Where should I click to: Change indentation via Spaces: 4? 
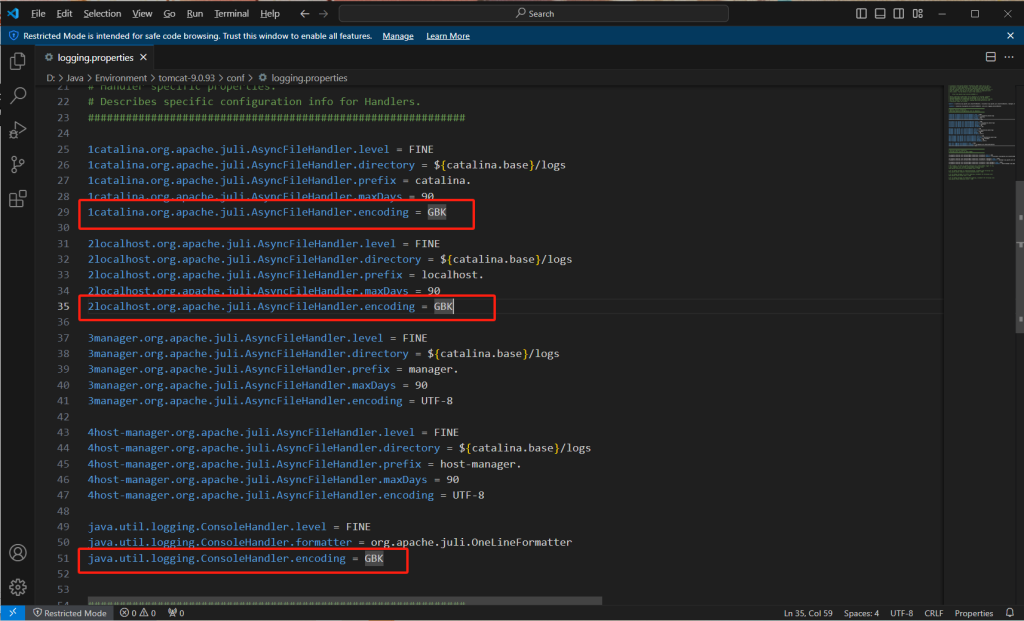point(861,613)
